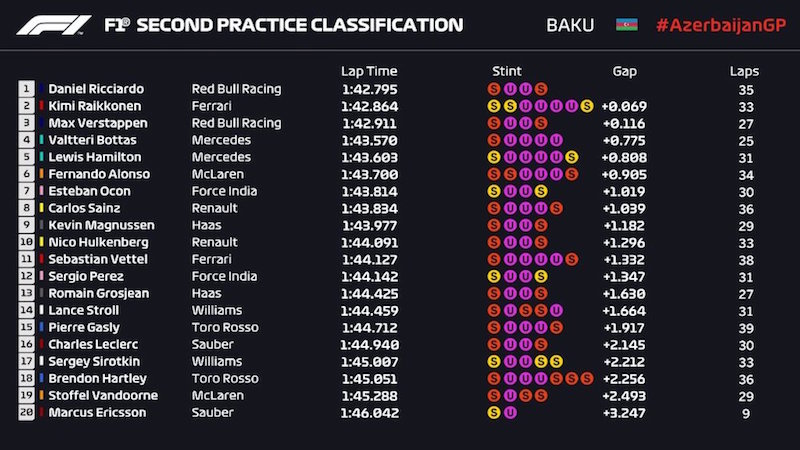Click the first tyre icon in Hamilton's stint
The height and width of the screenshot is (450, 800).
point(494,157)
